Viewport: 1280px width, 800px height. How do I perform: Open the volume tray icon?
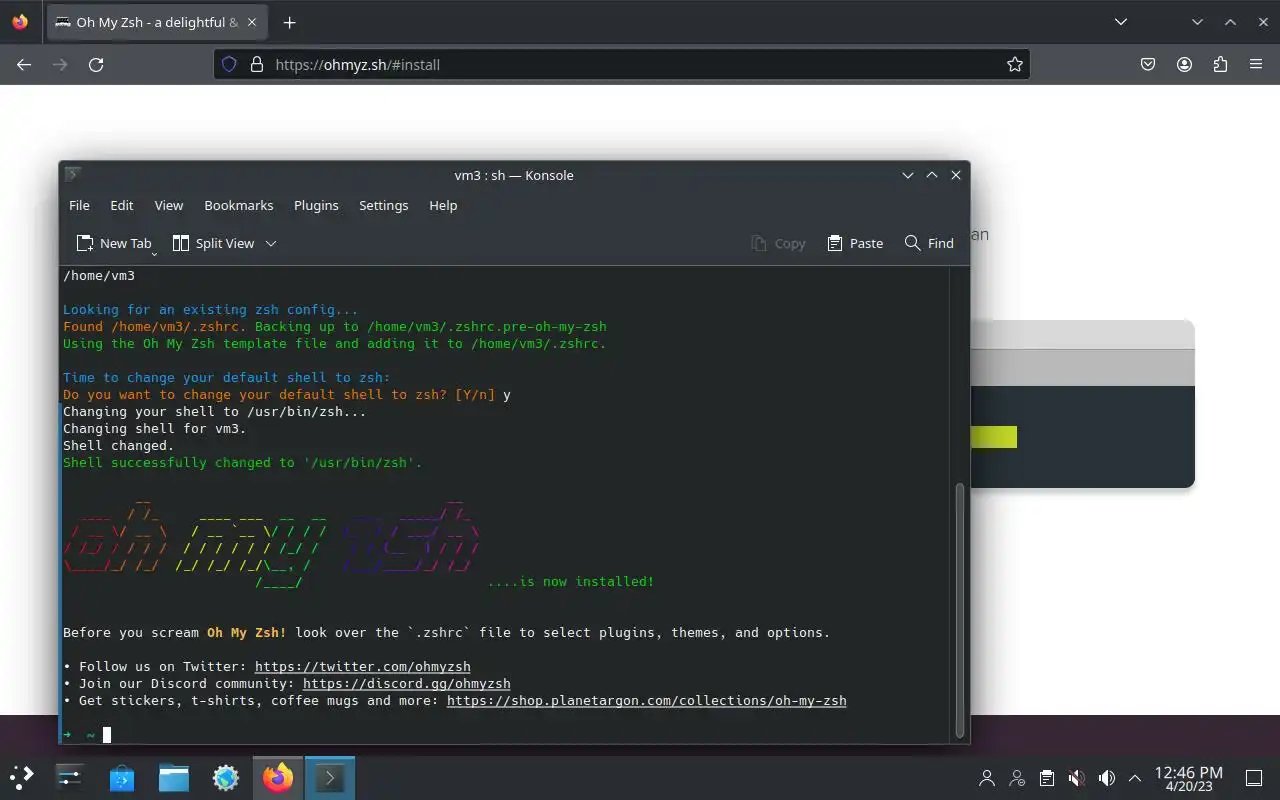pos(1106,778)
